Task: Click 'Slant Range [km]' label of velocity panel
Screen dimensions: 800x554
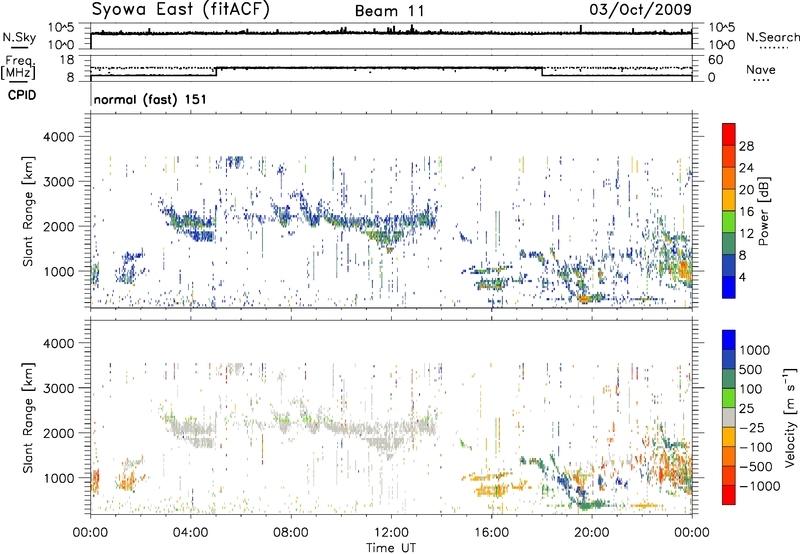Action: click(28, 417)
